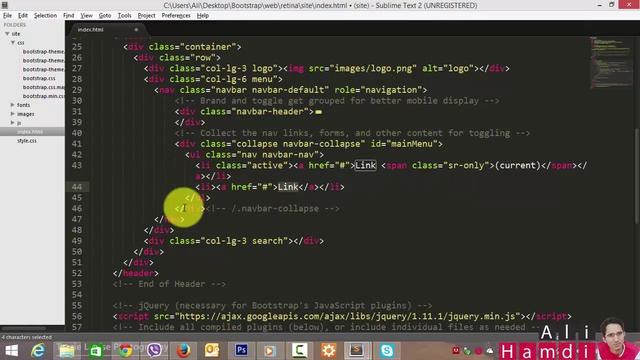Click the Sublime Text title bar app icon
This screenshot has width=640, height=360.
(x=4, y=5)
